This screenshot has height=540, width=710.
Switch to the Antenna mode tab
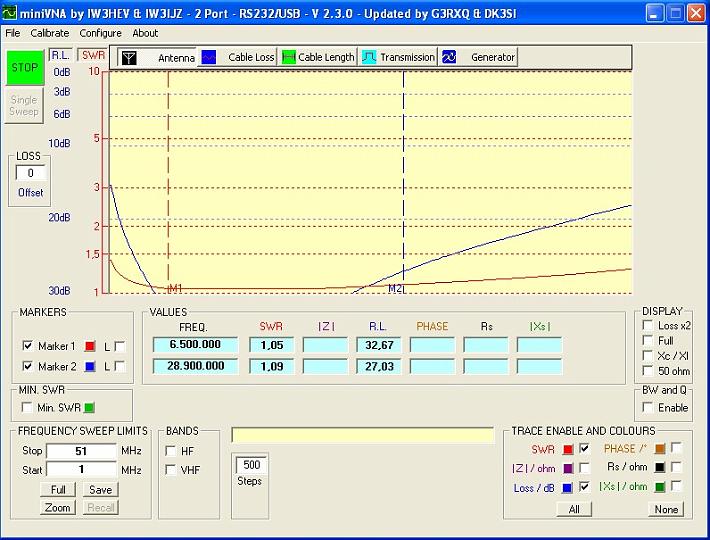coord(157,57)
